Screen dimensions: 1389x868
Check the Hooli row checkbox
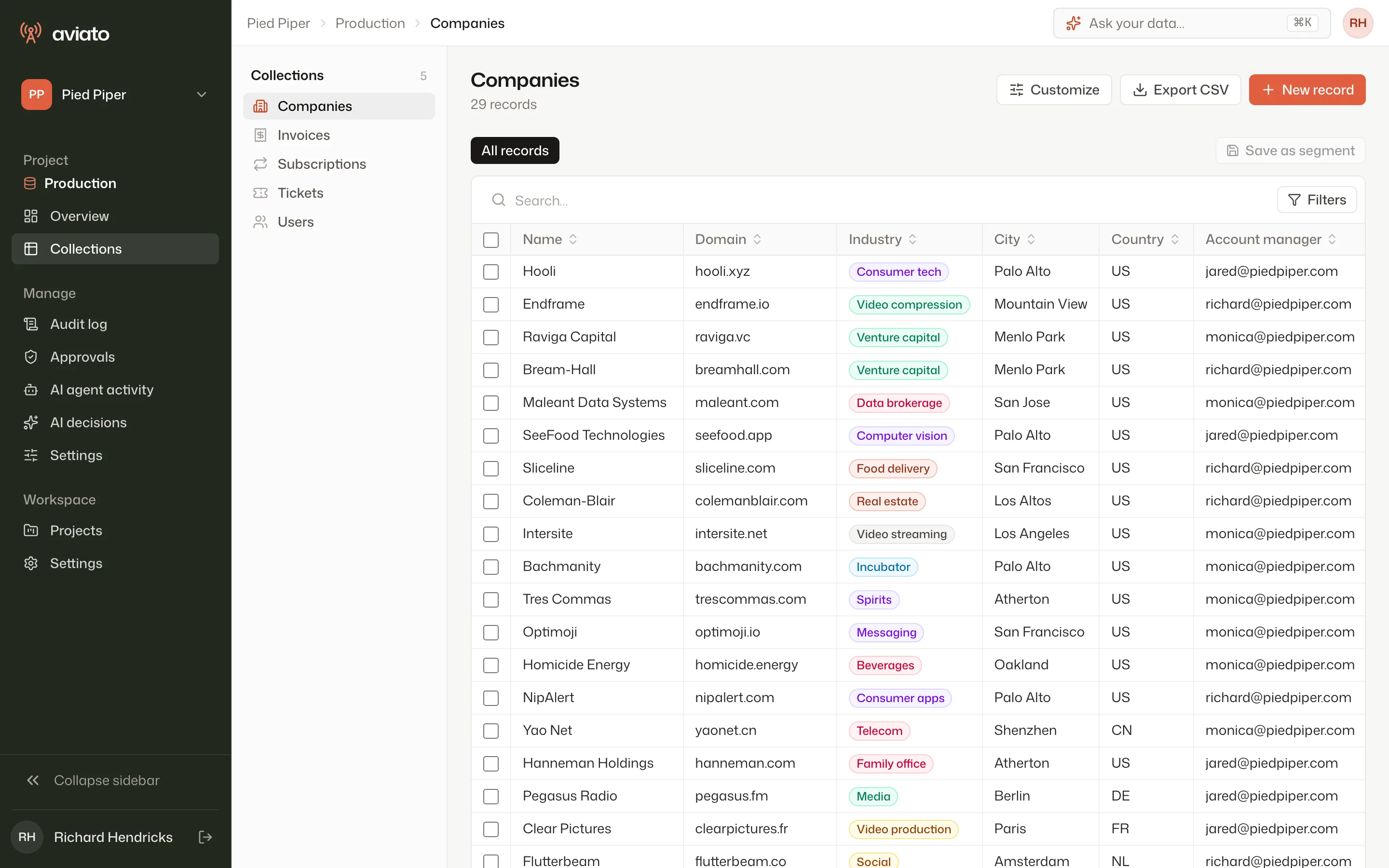[x=491, y=271]
